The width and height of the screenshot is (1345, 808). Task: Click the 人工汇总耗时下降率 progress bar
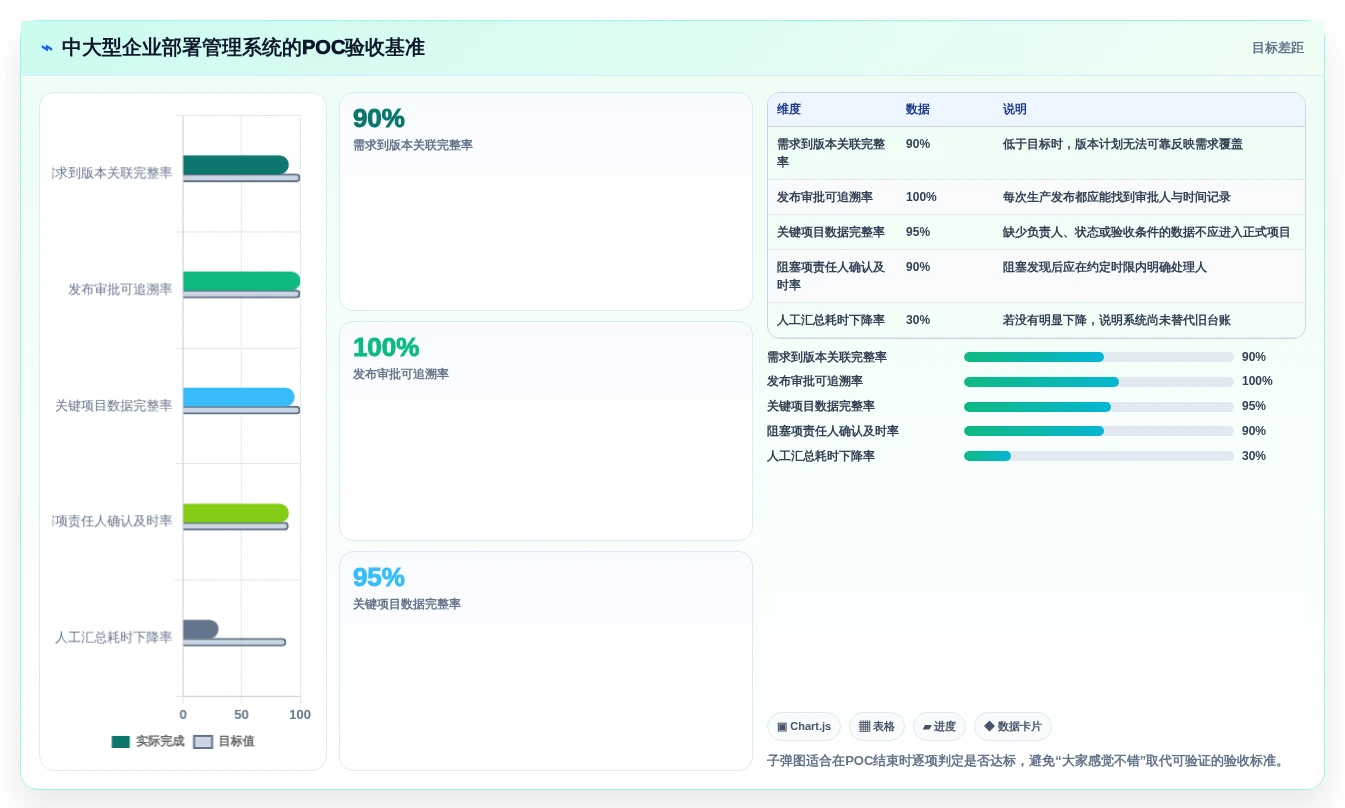point(1099,456)
